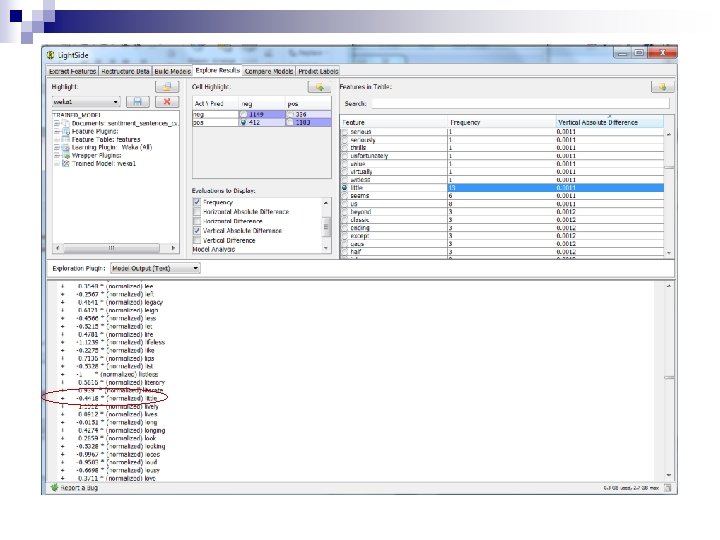The height and width of the screenshot is (540, 720).
Task: Select the neg/pos cell radio showing 336
Action: click(290, 114)
